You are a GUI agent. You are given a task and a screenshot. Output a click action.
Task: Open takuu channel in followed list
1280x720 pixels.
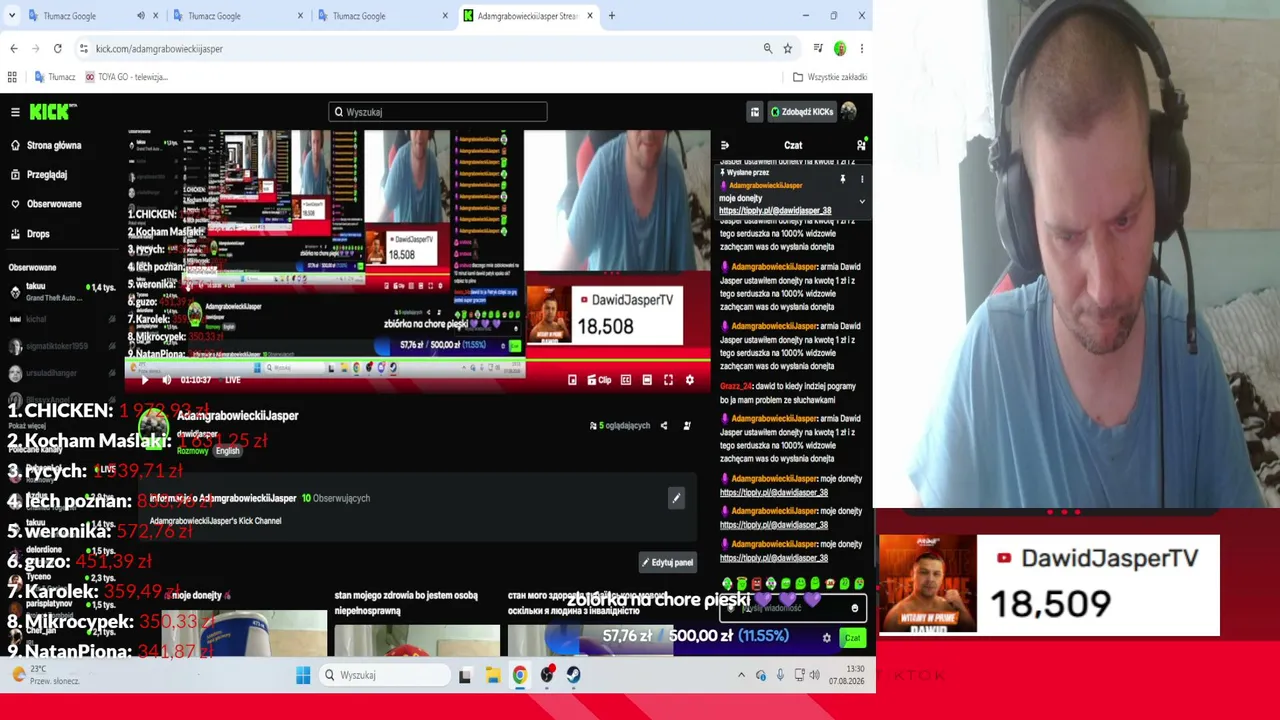pyautogui.click(x=60, y=291)
